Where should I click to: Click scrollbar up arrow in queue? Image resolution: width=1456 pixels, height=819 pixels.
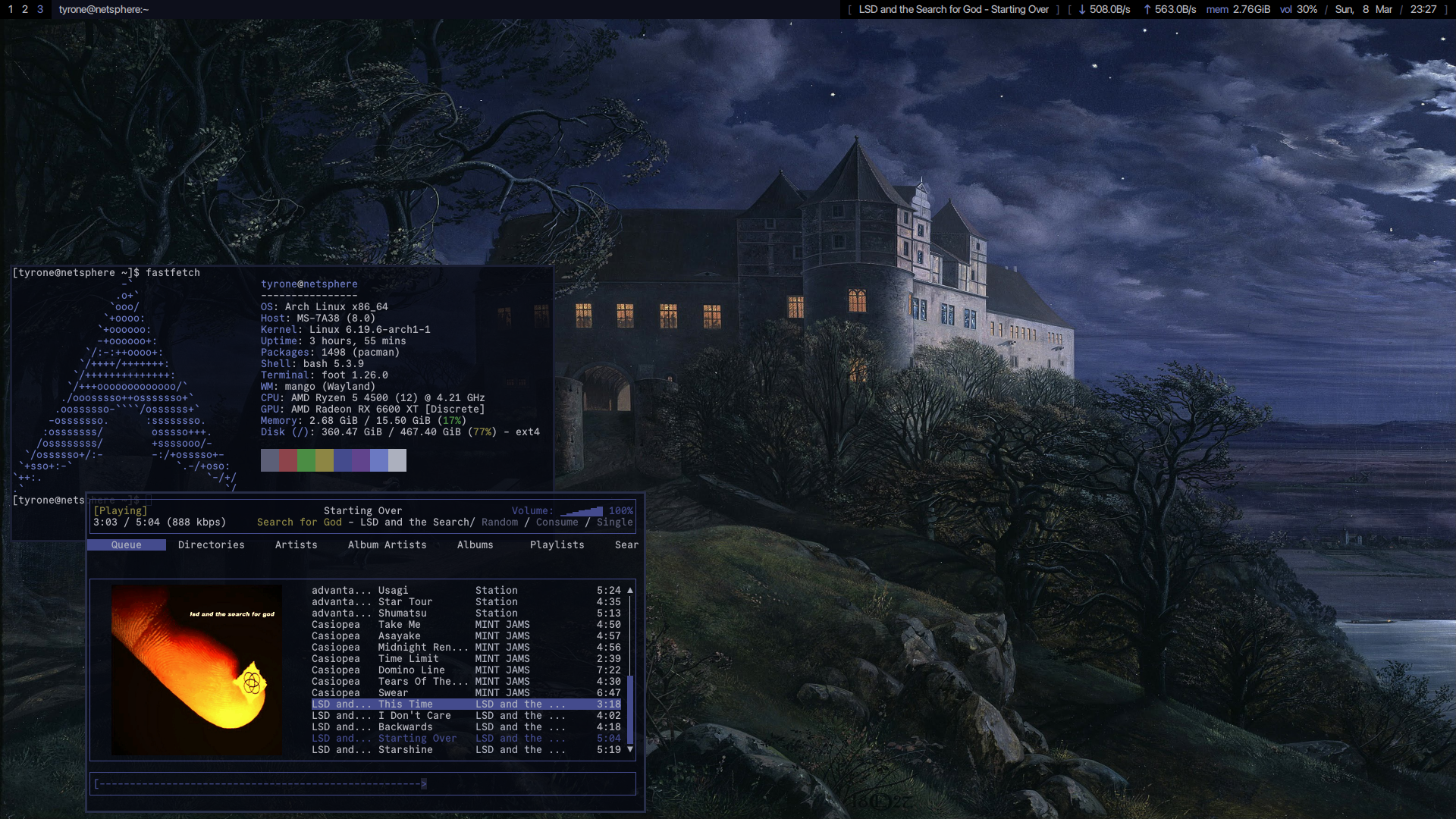click(630, 590)
